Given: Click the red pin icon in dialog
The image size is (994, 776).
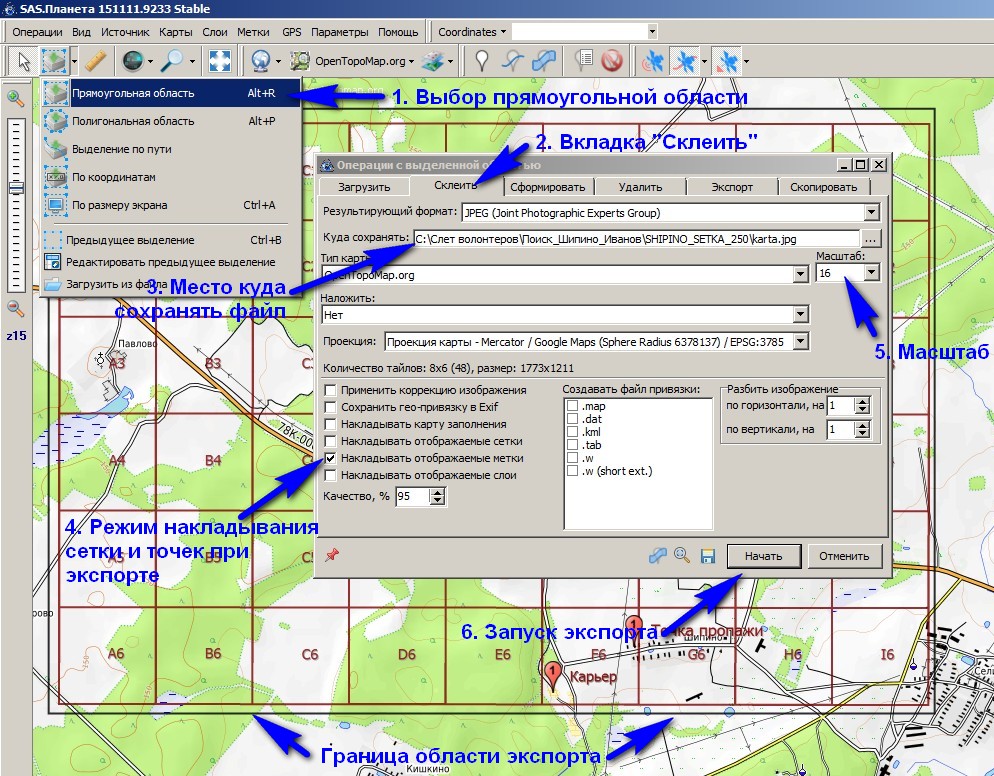Looking at the screenshot, I should point(332,555).
